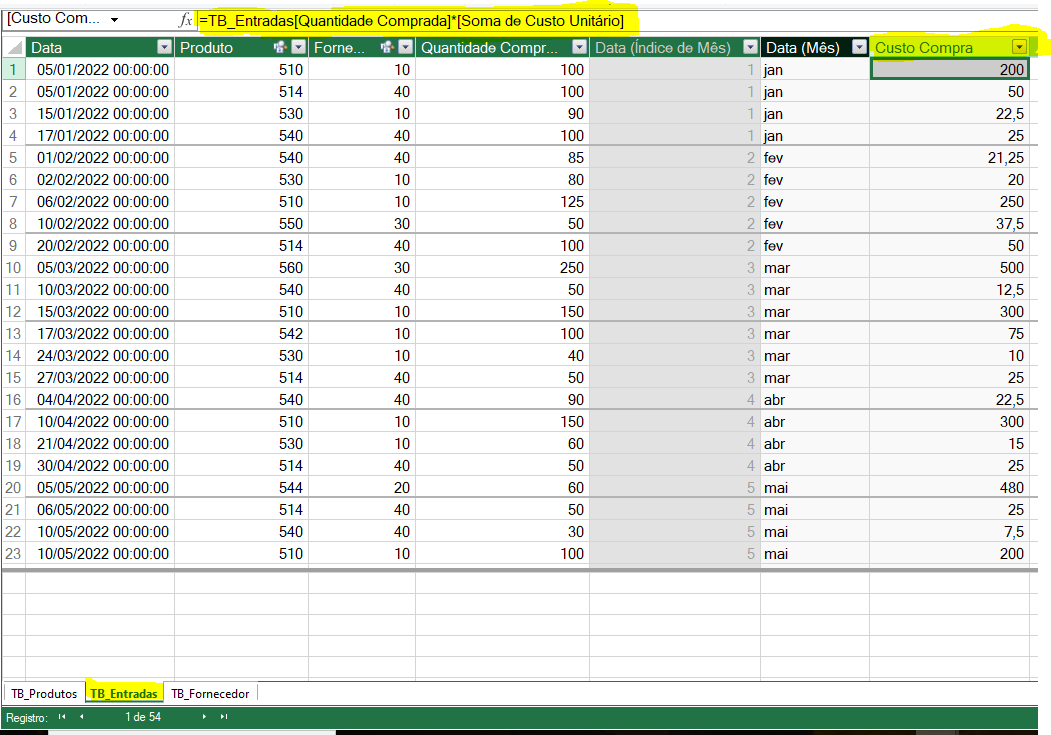This screenshot has width=1051, height=735.
Task: Click the quantity cell 250
Action: pyautogui.click(x=503, y=267)
